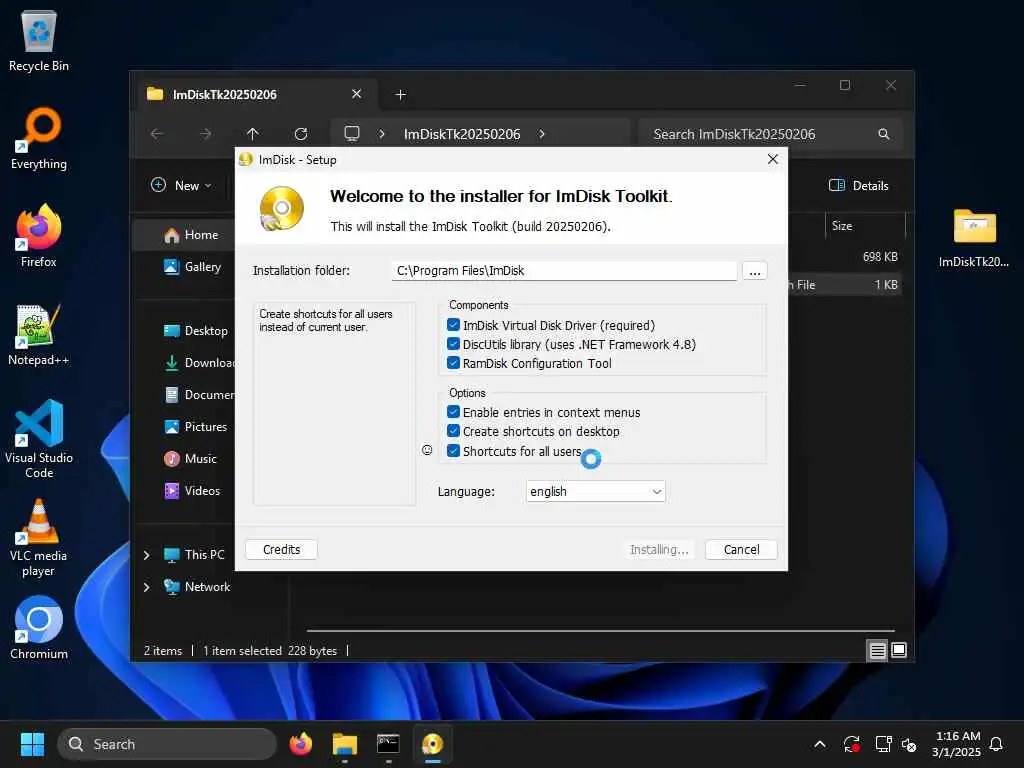Open the New dropdown in Explorer

click(181, 185)
